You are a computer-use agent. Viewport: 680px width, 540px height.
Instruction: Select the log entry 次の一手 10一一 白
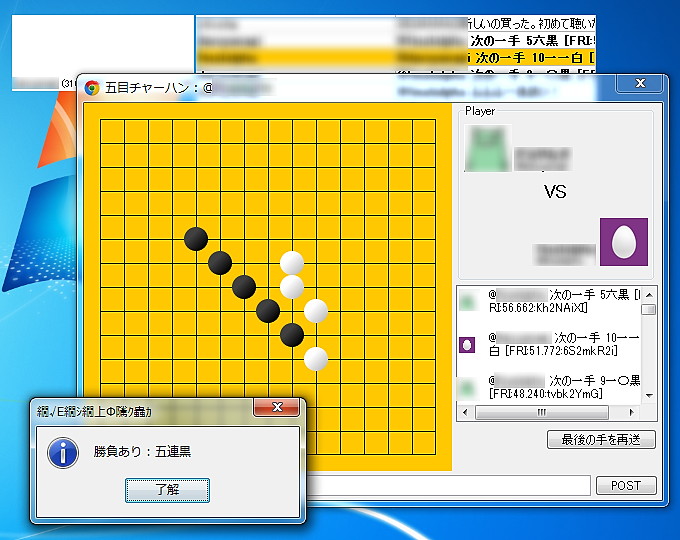tap(550, 344)
